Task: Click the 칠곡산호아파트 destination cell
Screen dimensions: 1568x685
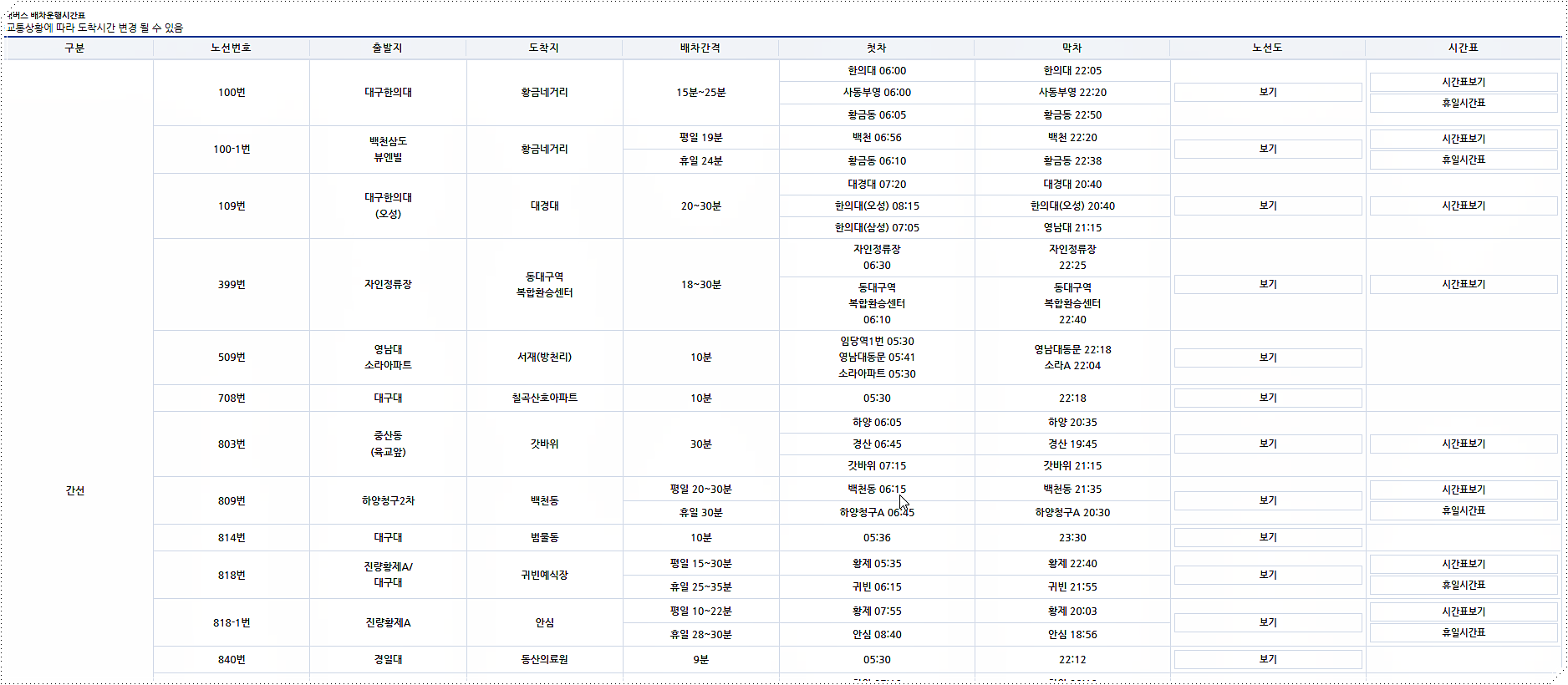Action: (x=544, y=398)
